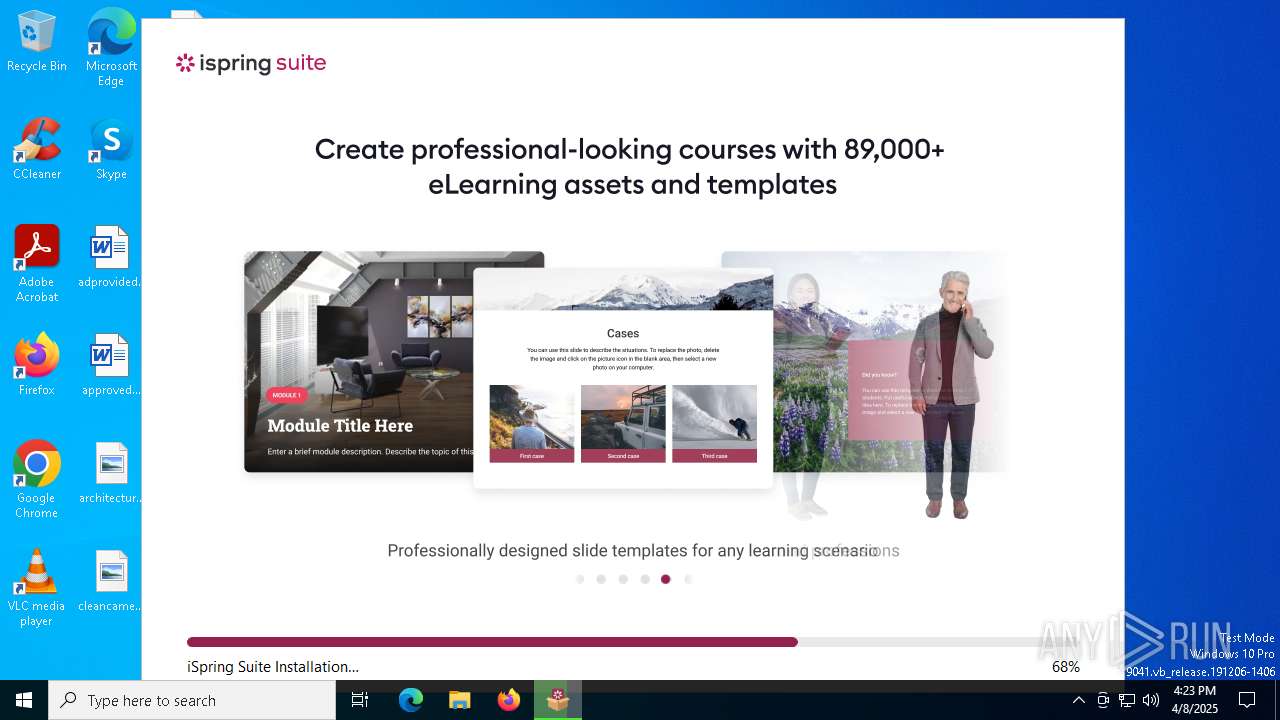The width and height of the screenshot is (1280, 720).
Task: Click the installation progress bar
Action: [633, 642]
